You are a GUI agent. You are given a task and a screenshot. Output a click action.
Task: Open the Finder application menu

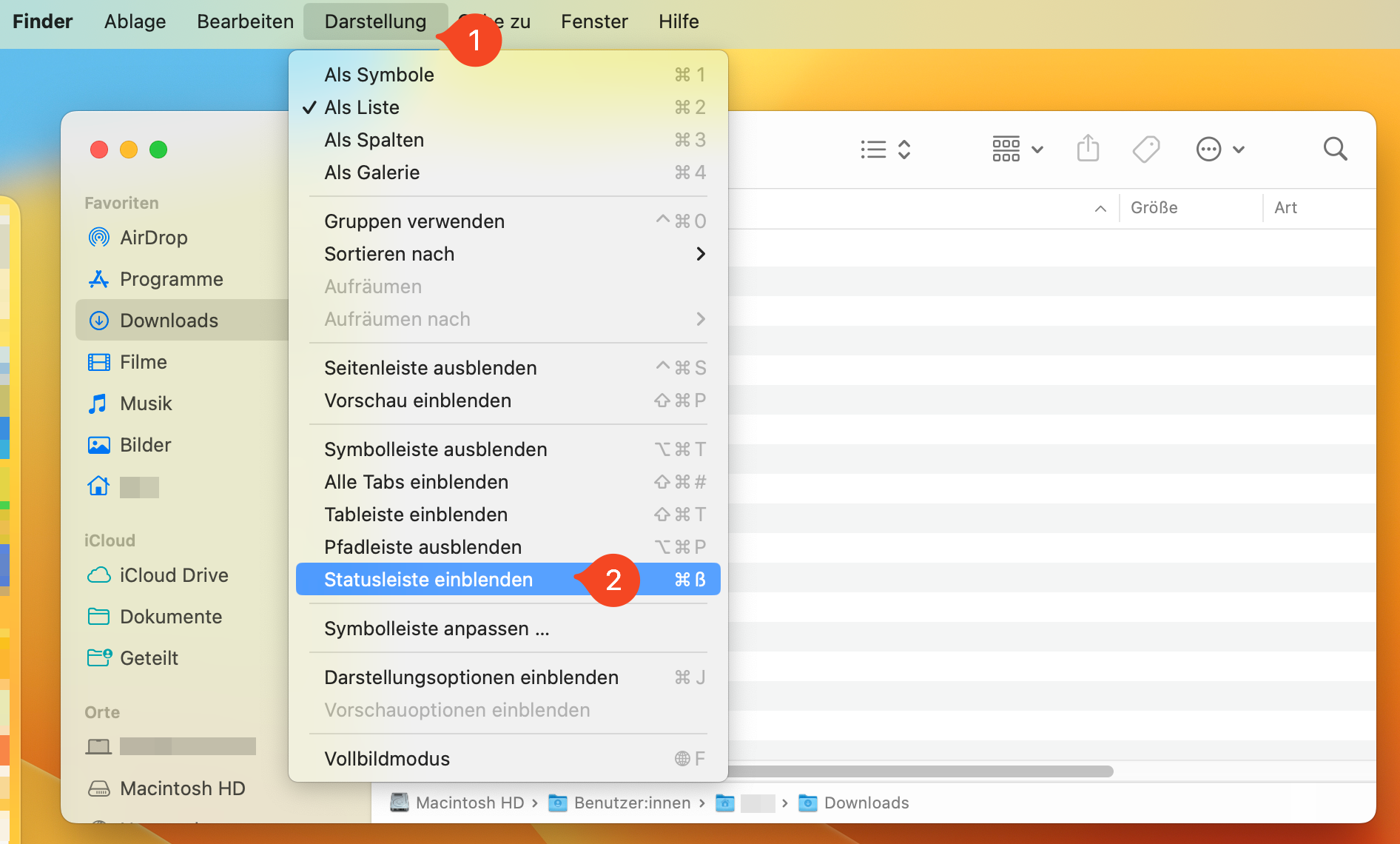tap(42, 21)
